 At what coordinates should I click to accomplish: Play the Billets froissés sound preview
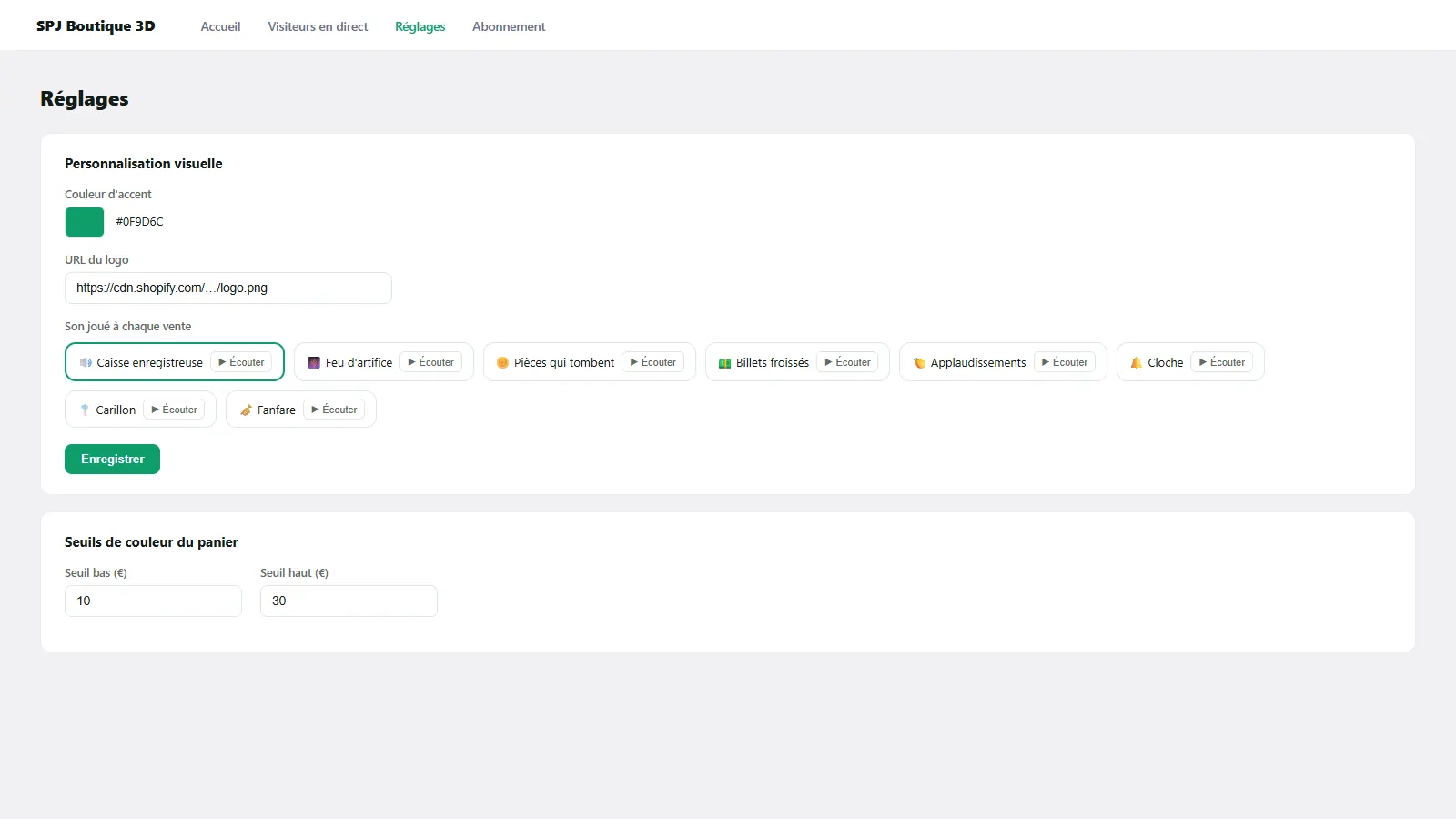coord(847,362)
